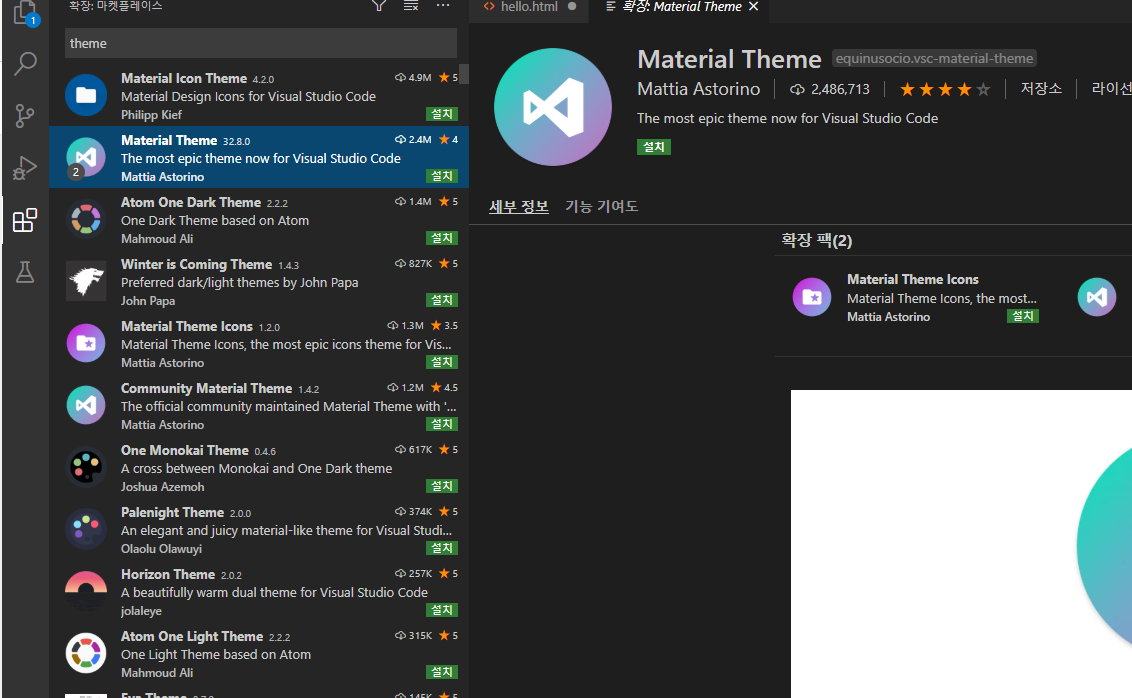Click Atom One Light Theme icon

pos(86,653)
